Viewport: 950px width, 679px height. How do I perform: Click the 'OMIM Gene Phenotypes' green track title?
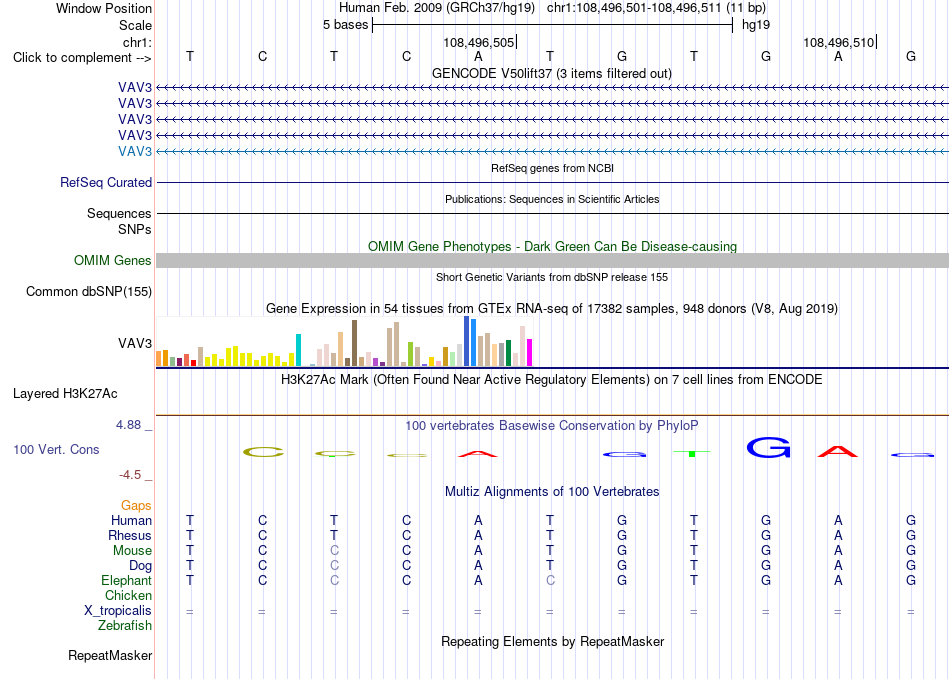coord(552,247)
